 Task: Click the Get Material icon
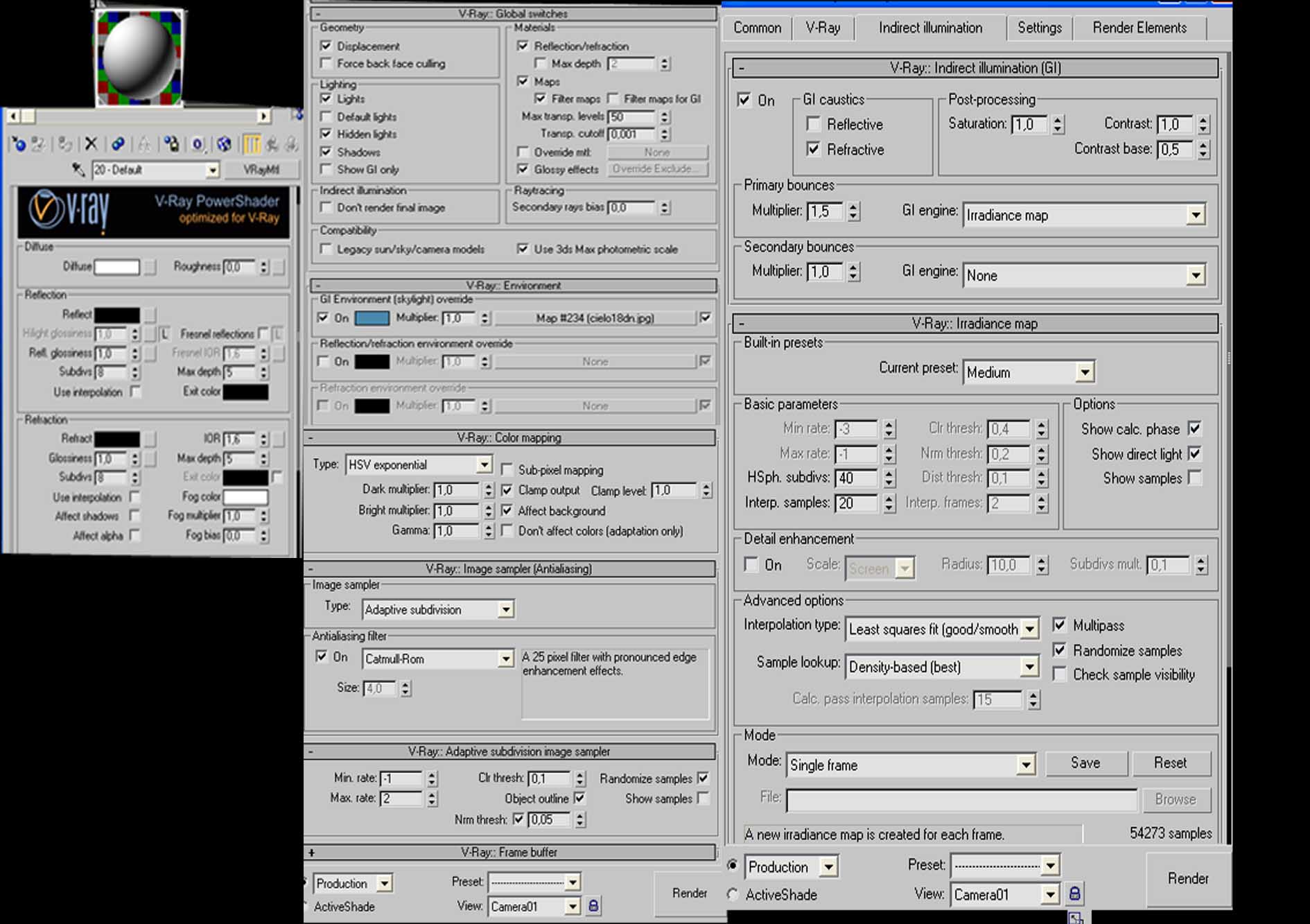(18, 144)
